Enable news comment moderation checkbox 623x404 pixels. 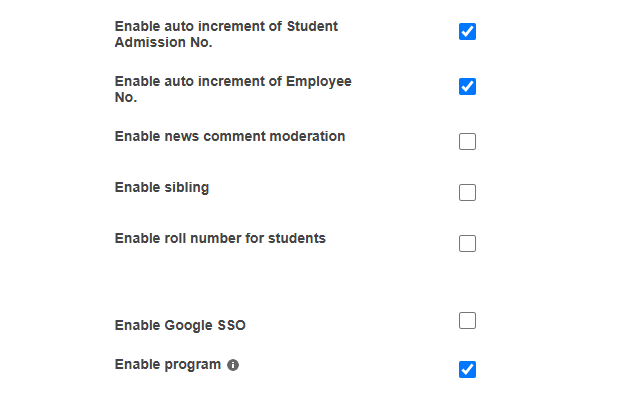click(467, 141)
